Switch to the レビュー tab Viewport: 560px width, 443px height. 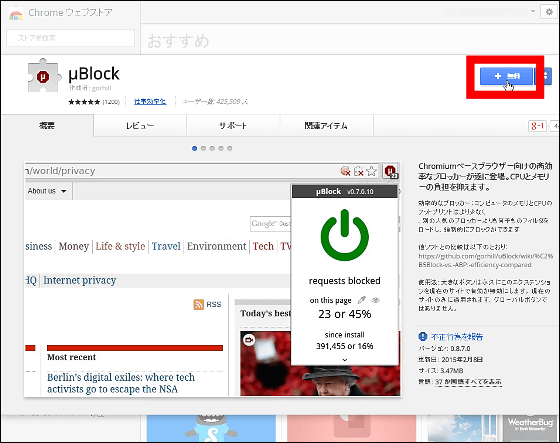(140, 125)
